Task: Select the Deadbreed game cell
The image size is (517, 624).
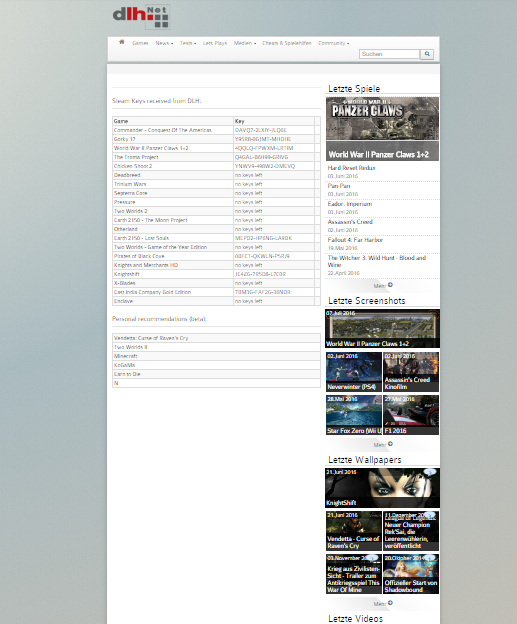Action: click(173, 175)
